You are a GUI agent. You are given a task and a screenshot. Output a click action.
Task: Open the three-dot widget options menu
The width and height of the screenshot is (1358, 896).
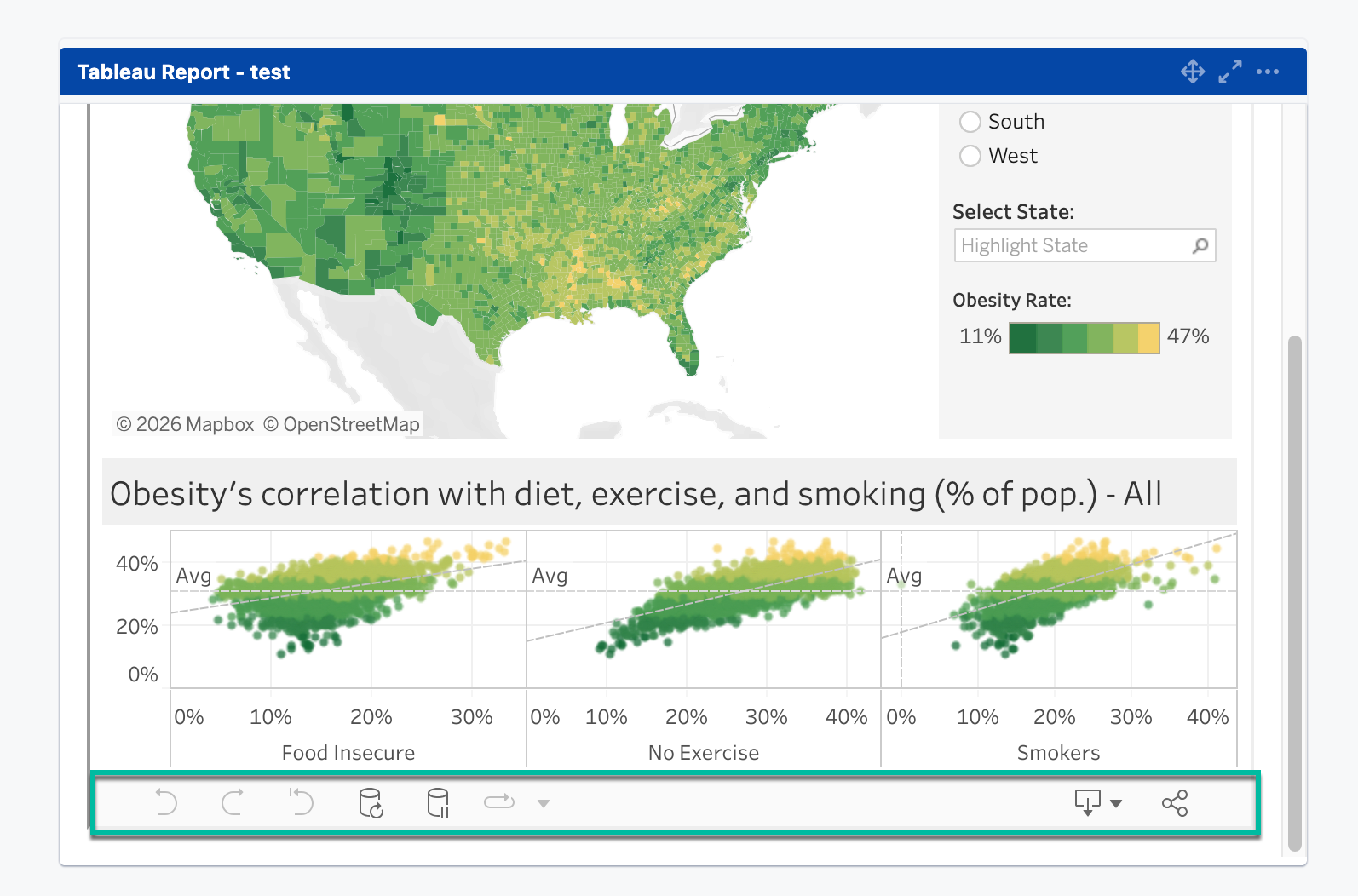point(1268,72)
